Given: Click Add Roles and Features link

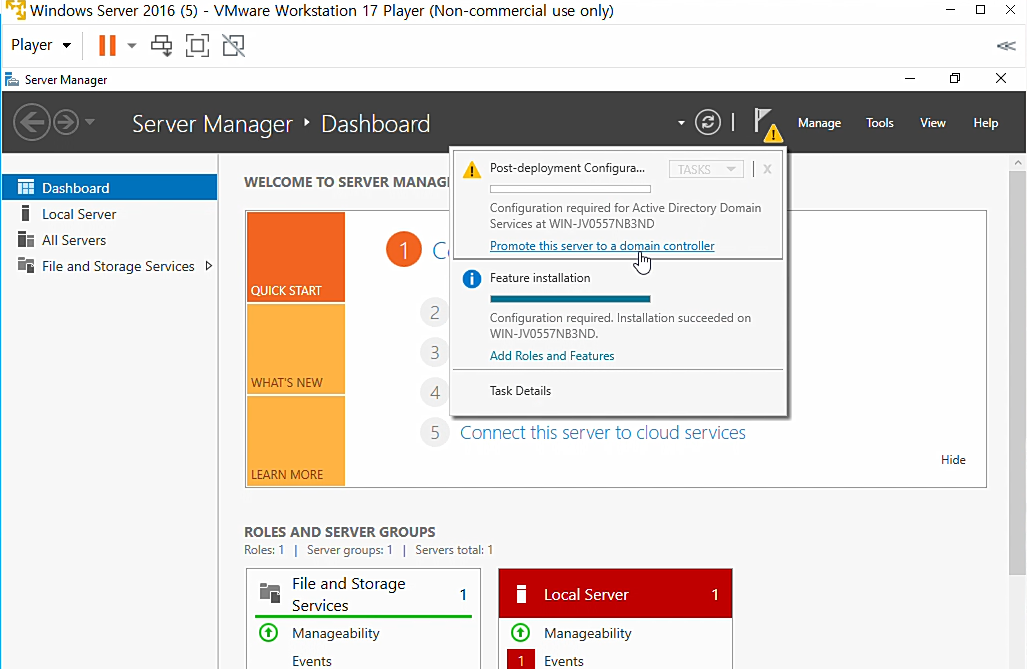Looking at the screenshot, I should pyautogui.click(x=552, y=356).
